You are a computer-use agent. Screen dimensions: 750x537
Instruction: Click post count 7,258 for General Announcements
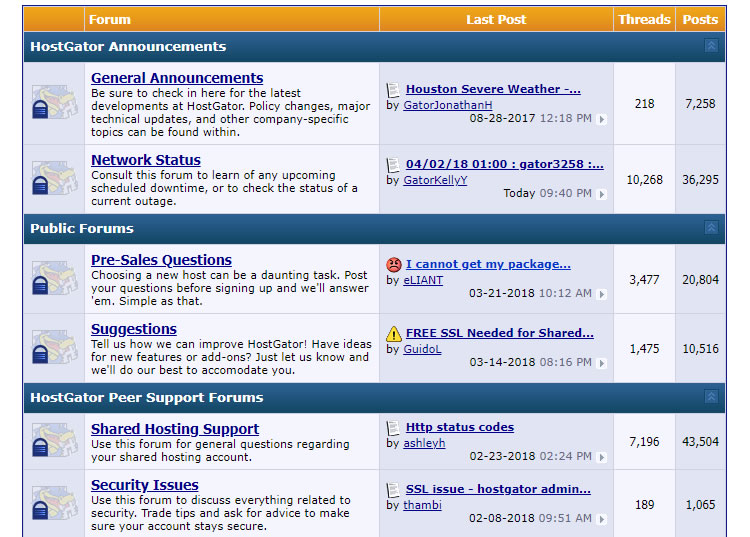point(700,104)
